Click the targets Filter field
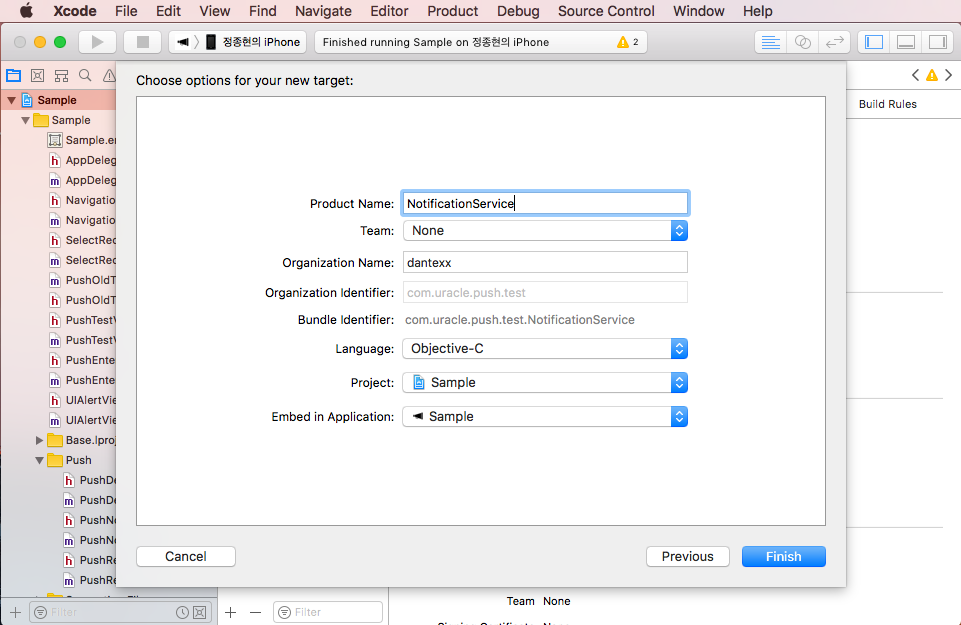Screen dimensions: 961x625 click(x=328, y=612)
